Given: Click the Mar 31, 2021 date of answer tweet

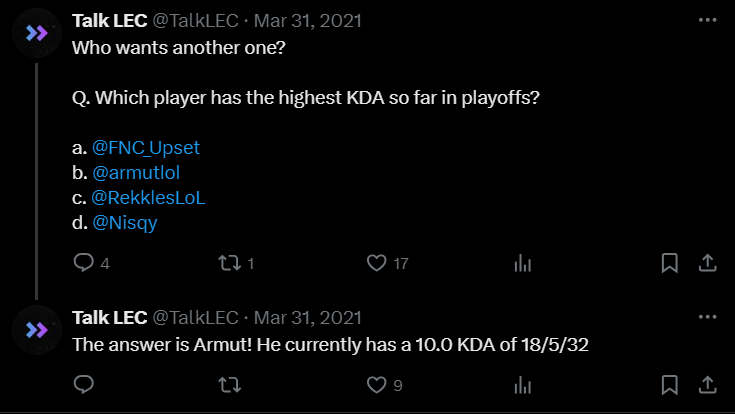Looking at the screenshot, I should [309, 318].
